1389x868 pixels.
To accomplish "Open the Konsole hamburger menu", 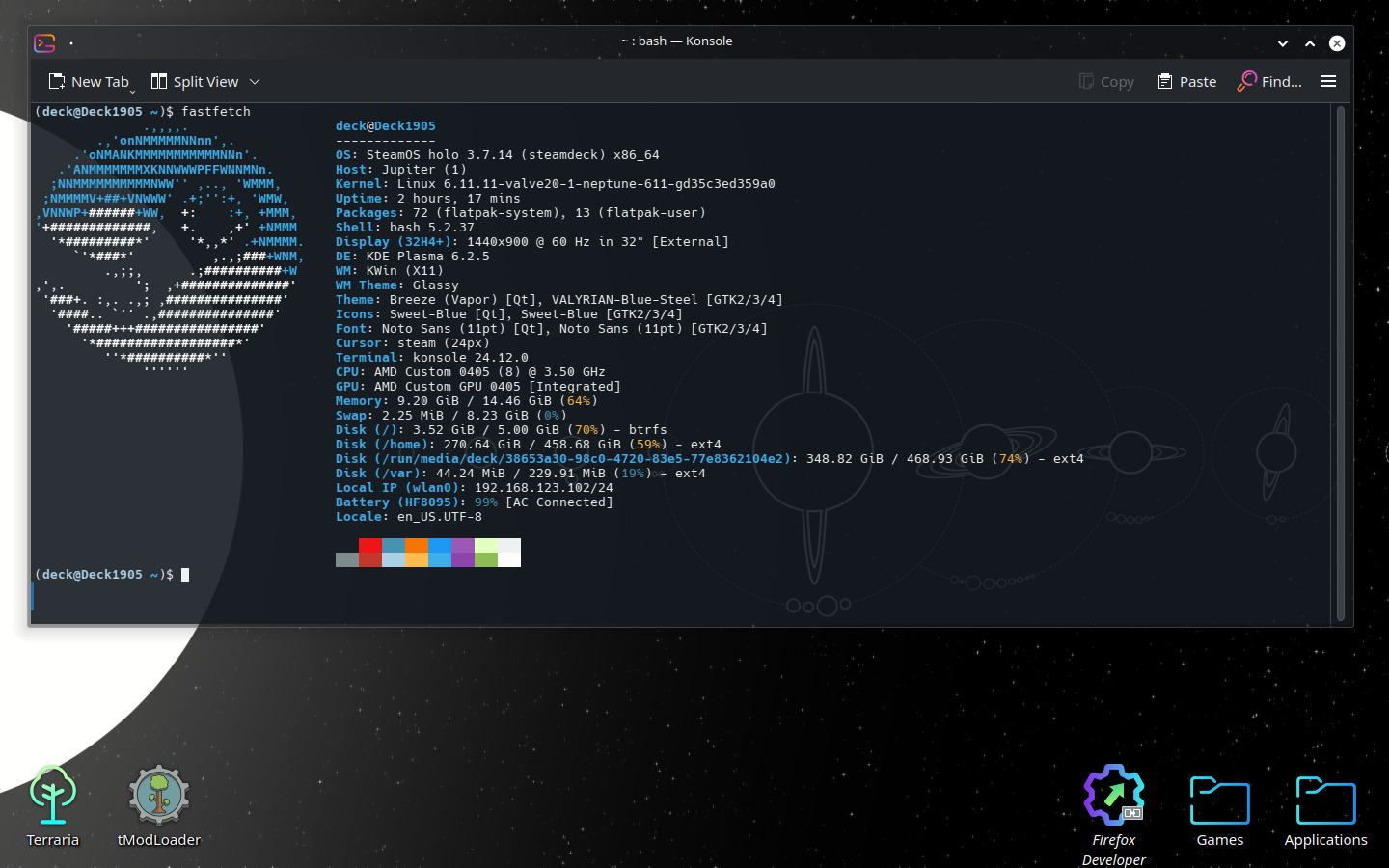I will point(1328,82).
